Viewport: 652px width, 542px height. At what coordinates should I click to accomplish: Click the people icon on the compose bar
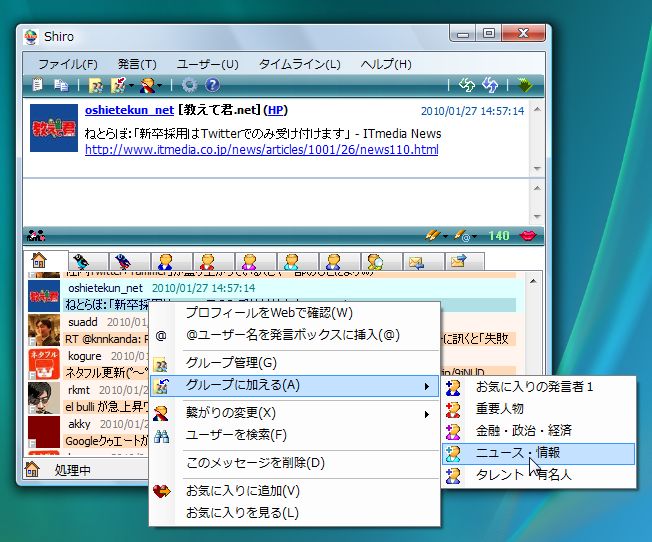[x=36, y=236]
